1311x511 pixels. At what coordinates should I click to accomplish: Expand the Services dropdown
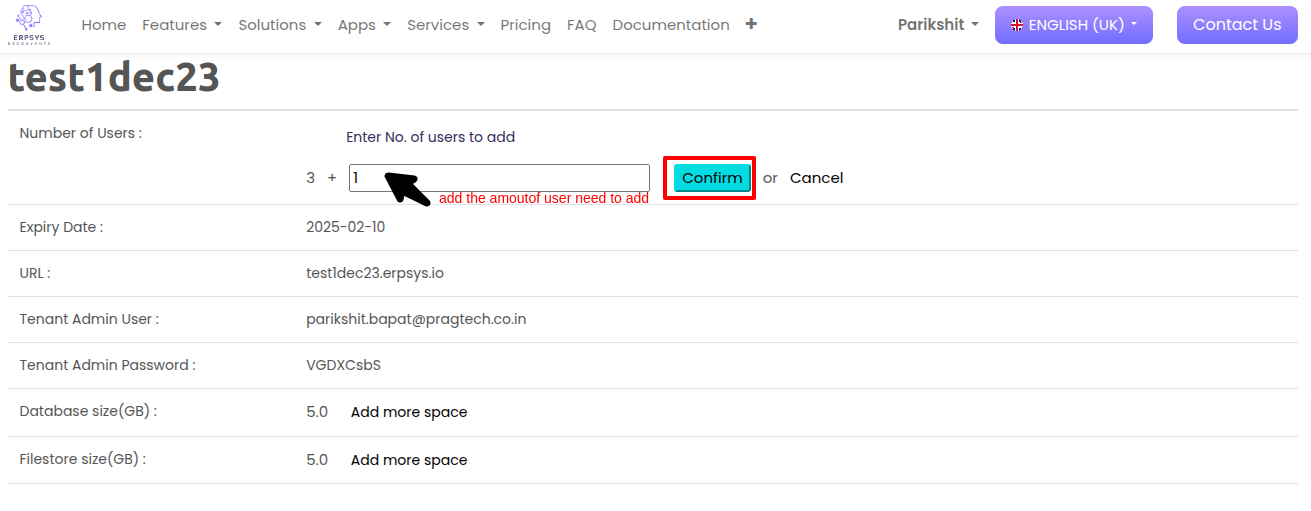[446, 25]
